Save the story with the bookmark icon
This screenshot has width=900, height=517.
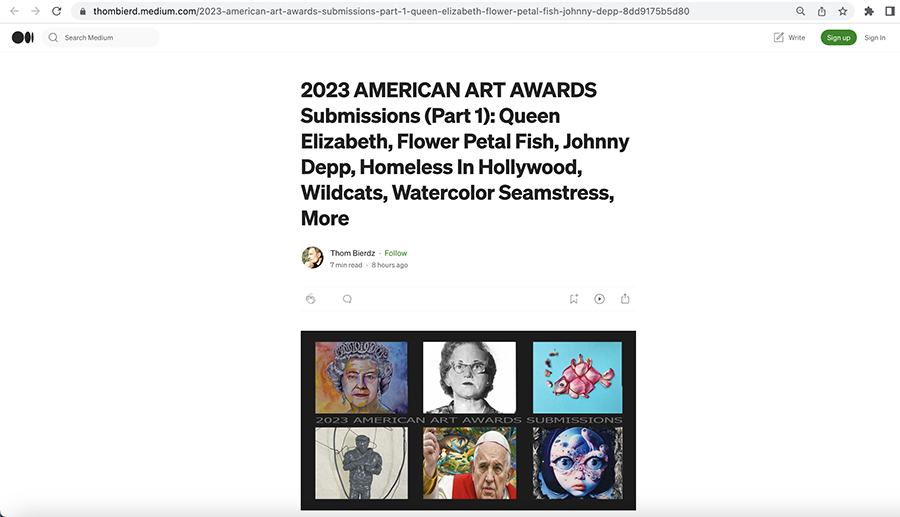[573, 298]
